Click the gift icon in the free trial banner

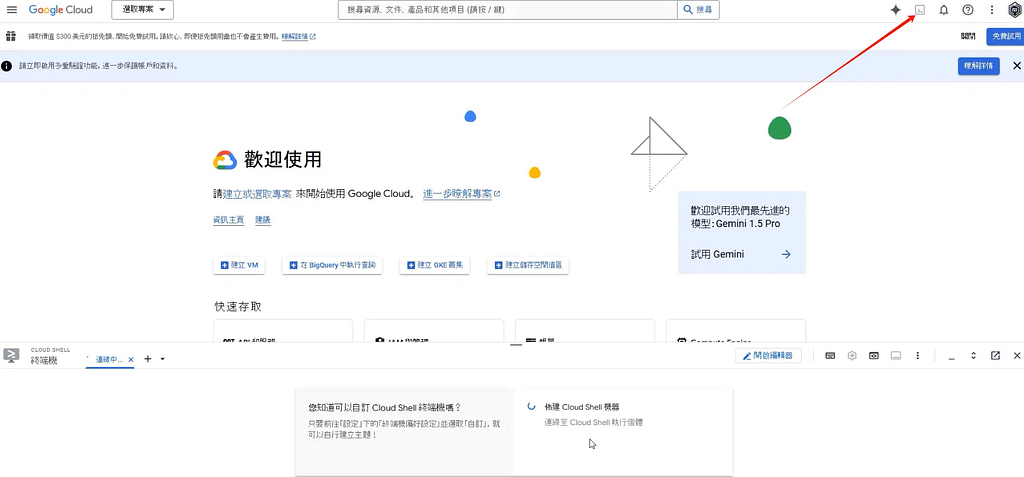click(x=10, y=36)
